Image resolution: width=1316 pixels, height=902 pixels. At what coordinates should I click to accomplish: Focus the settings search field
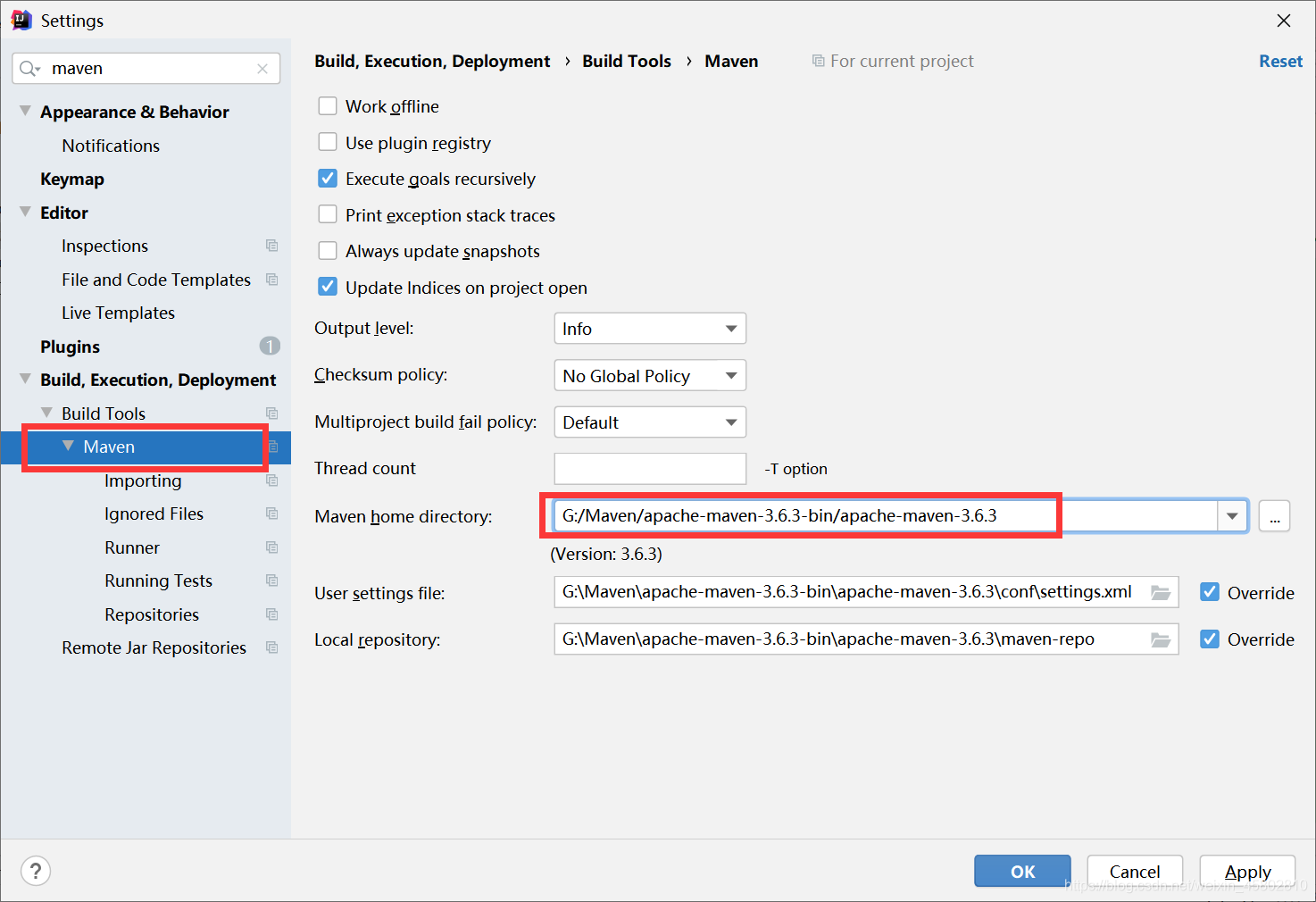(146, 69)
